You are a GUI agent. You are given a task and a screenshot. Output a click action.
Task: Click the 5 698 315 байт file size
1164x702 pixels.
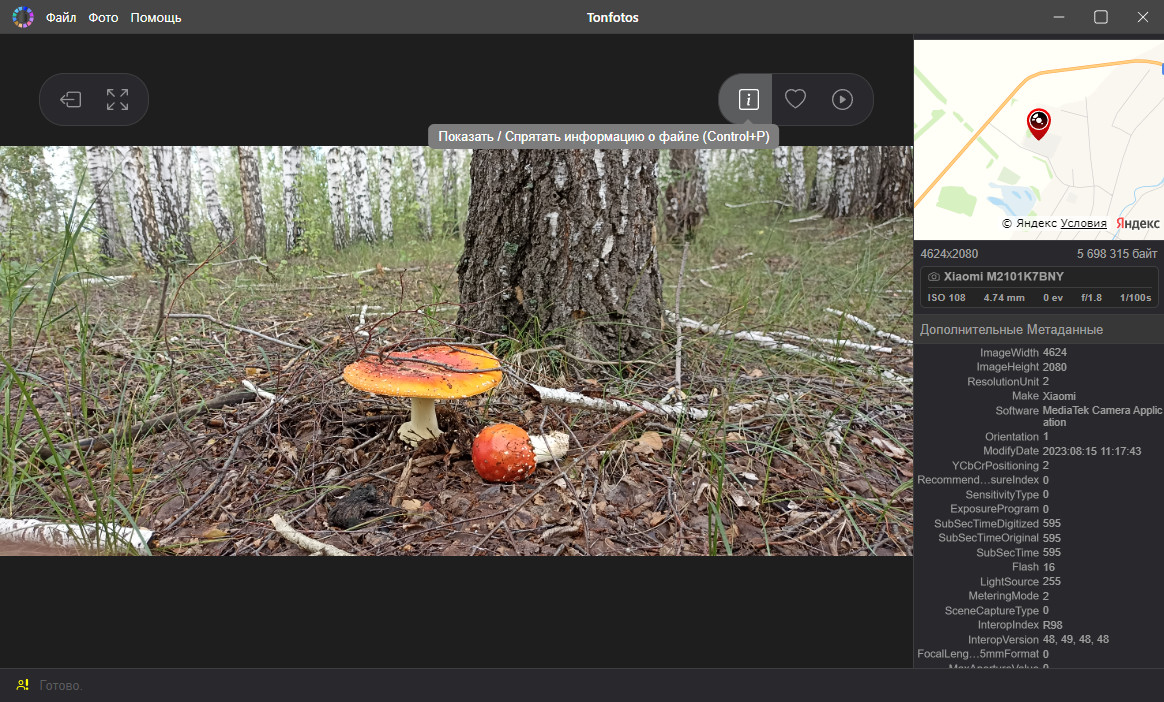point(1116,254)
